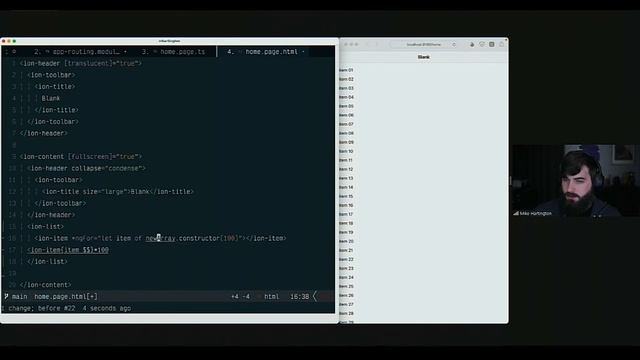Click the 'html' filetype in the status line
The height and width of the screenshot is (360, 640).
271,297
